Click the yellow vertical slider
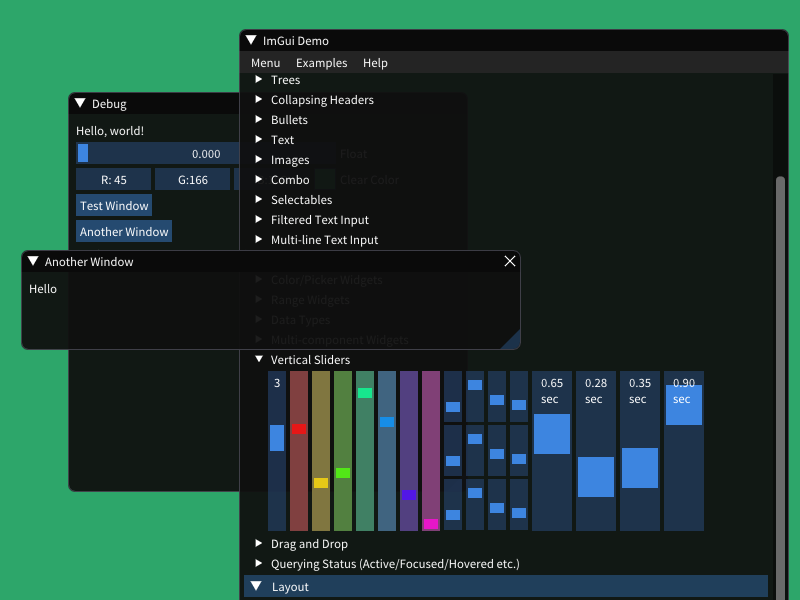The width and height of the screenshot is (800, 600). click(321, 451)
